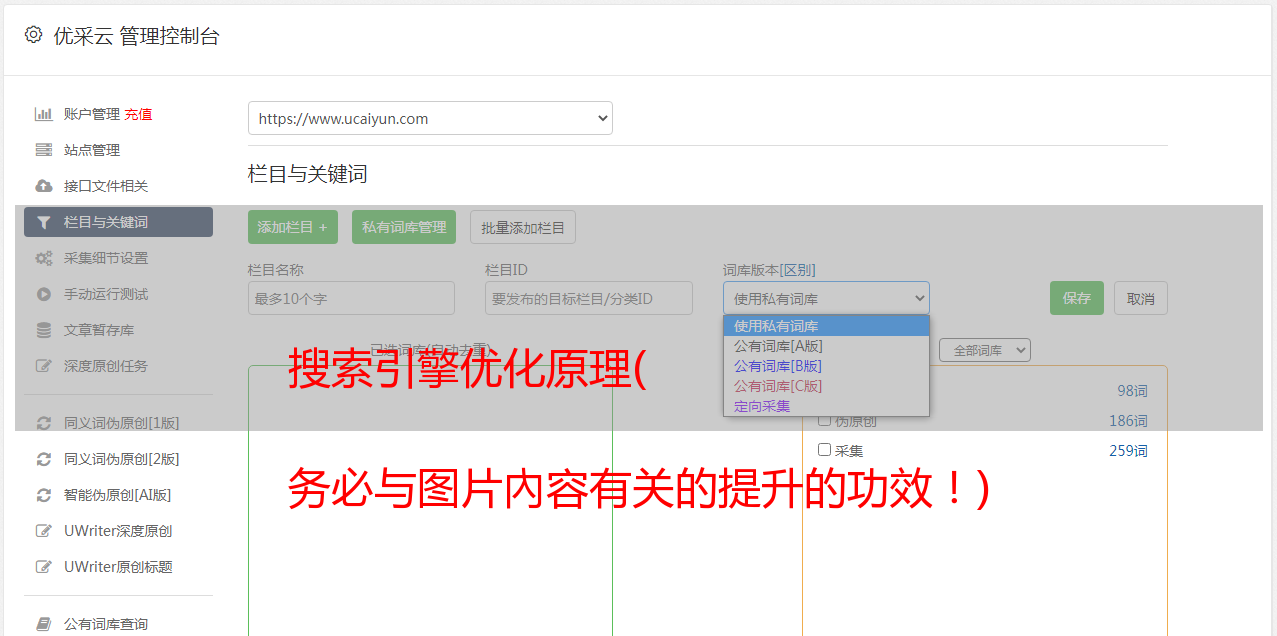The height and width of the screenshot is (636, 1277).
Task: Tick the 采集 checkbox
Action: 825,450
